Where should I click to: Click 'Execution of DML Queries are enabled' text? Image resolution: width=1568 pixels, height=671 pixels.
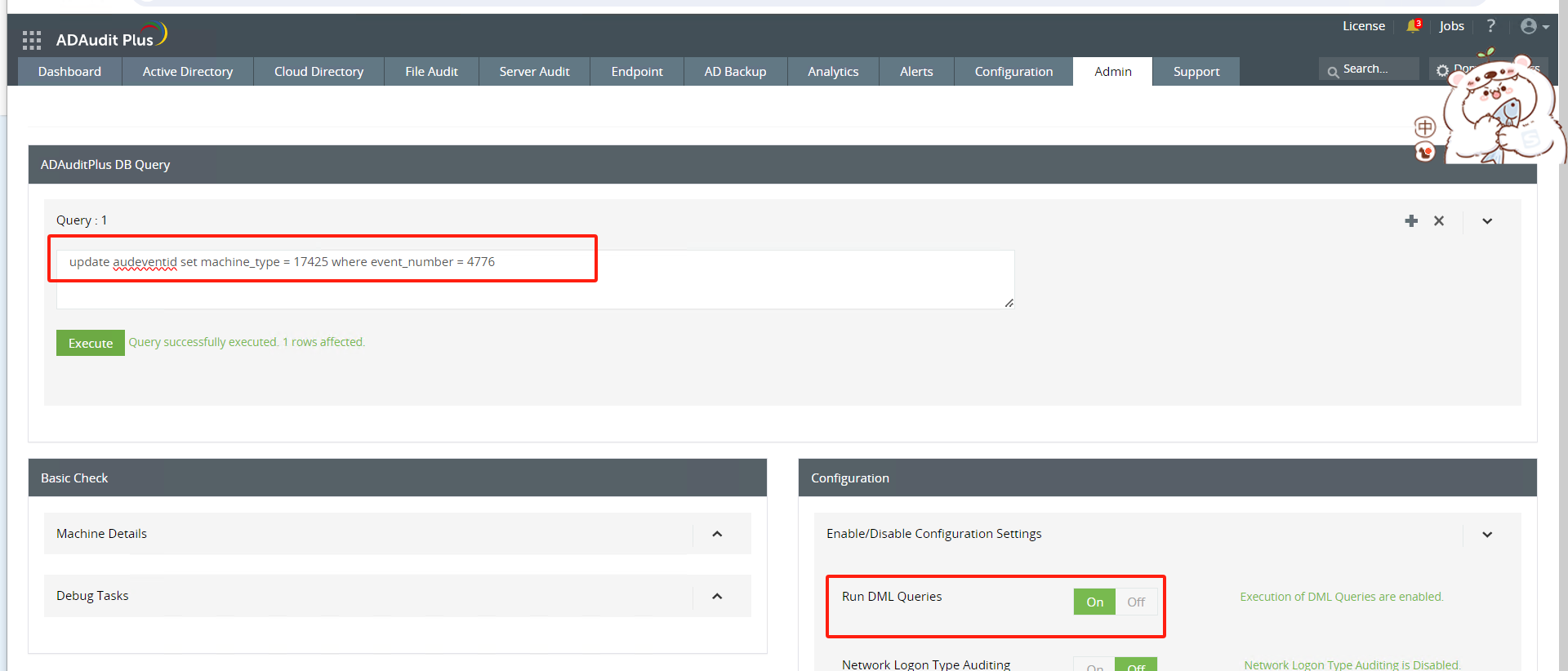[x=1342, y=597]
